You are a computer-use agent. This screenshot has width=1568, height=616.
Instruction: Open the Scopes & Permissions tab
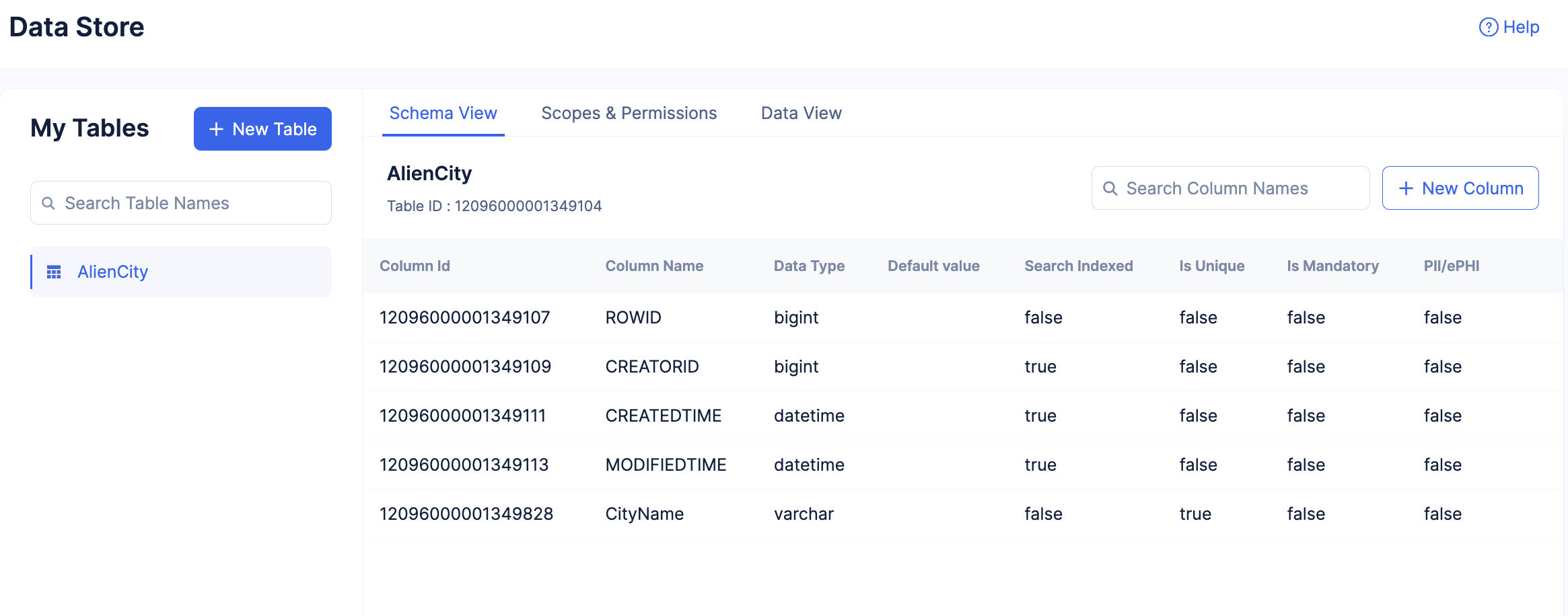click(629, 113)
